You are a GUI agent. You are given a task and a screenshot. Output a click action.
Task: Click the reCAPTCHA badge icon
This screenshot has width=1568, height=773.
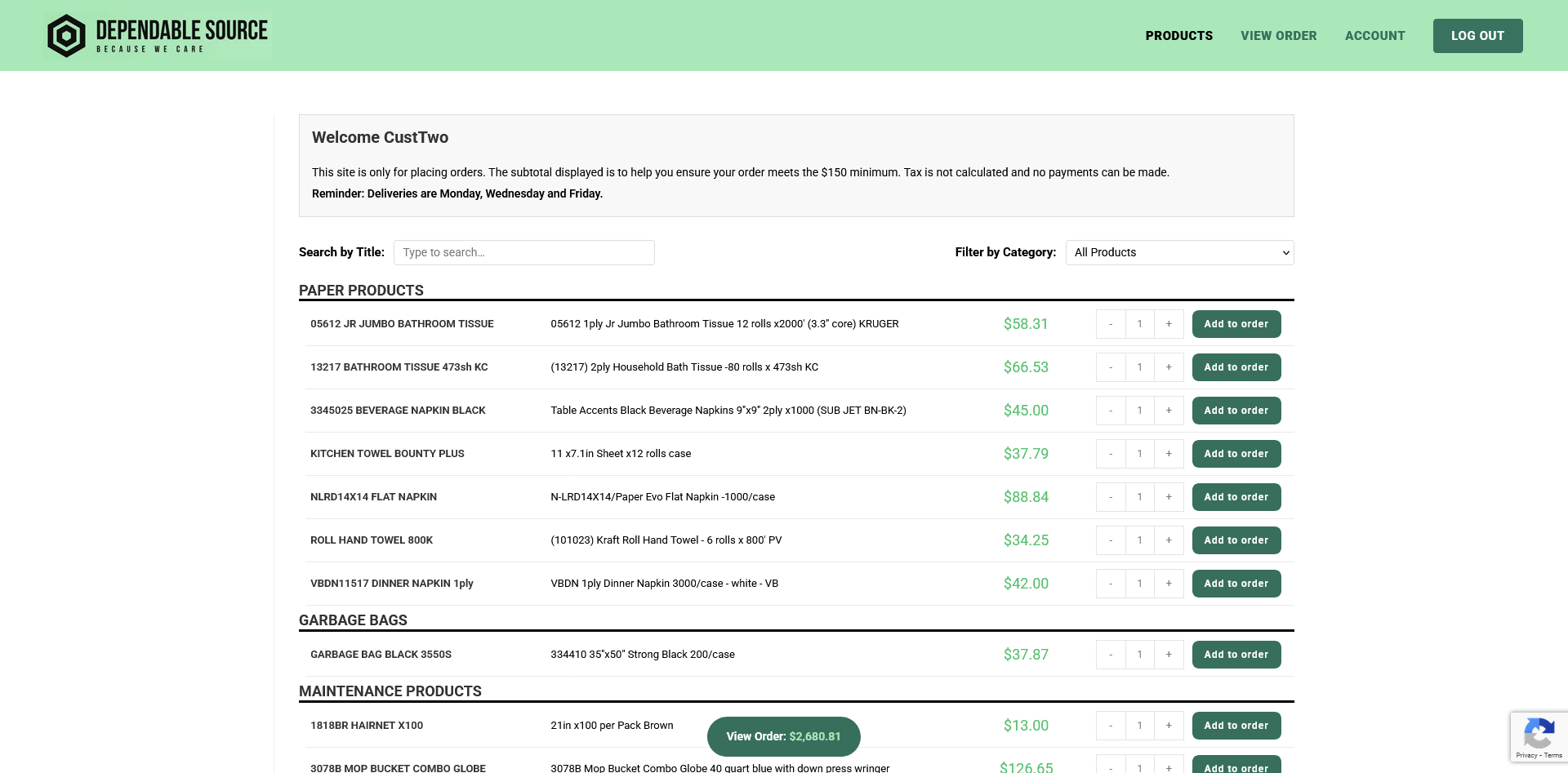(1539, 733)
